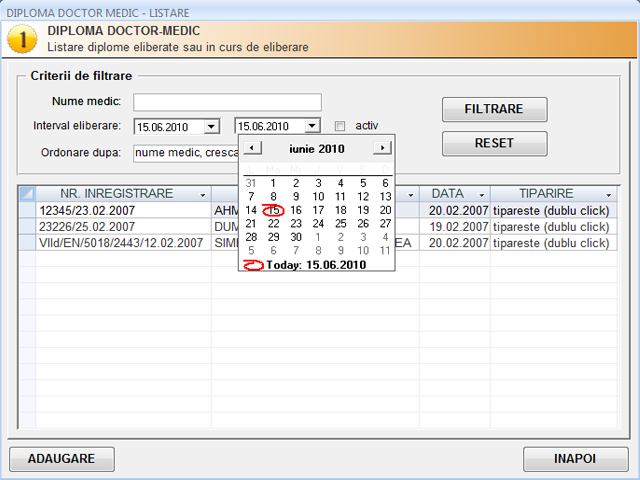
Task: Click the Nume medic text field
Action: (227, 102)
